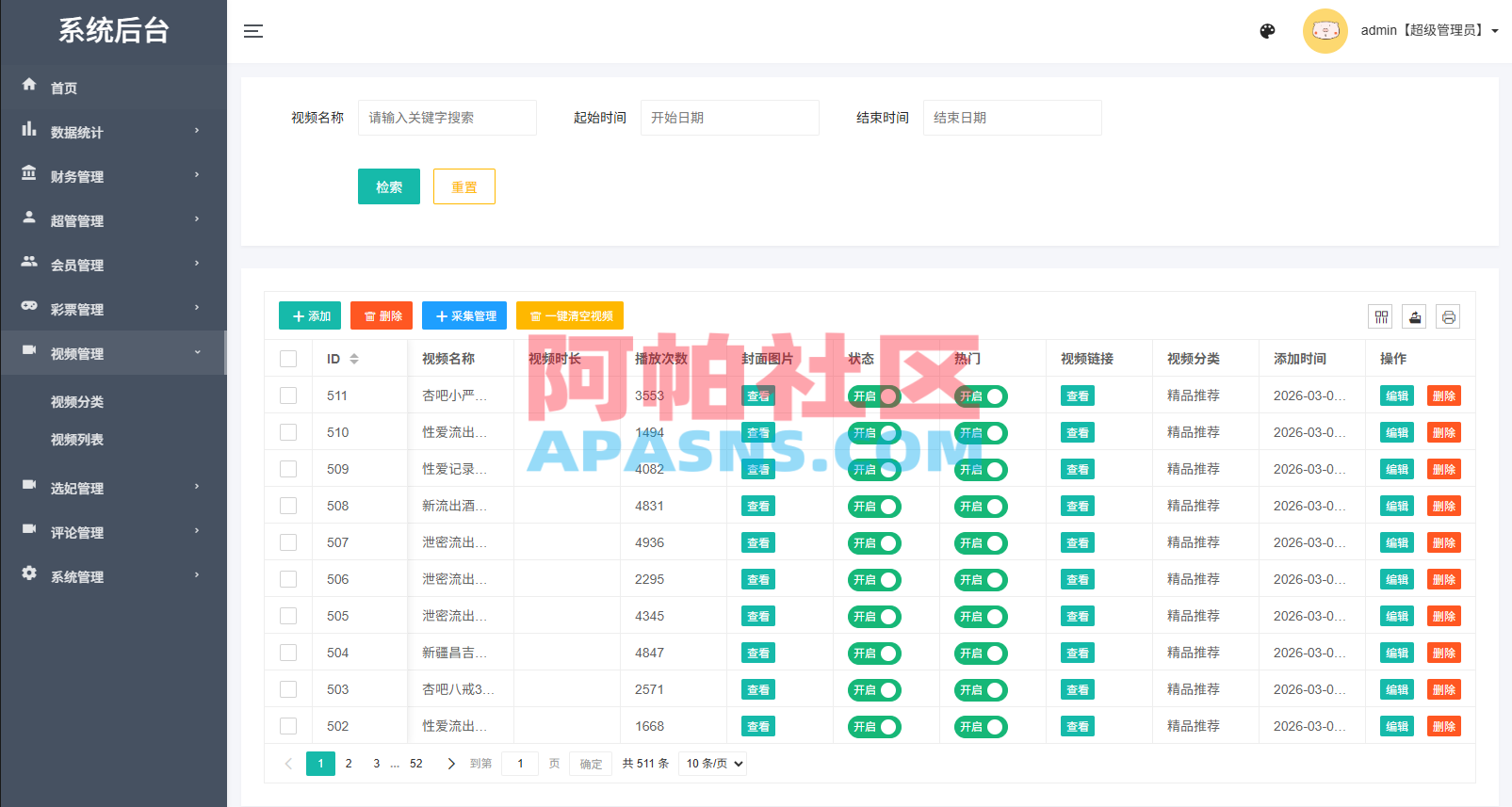Viewport: 1512px width, 807px height.
Task: Open column filter grid icon
Action: coord(1381,317)
